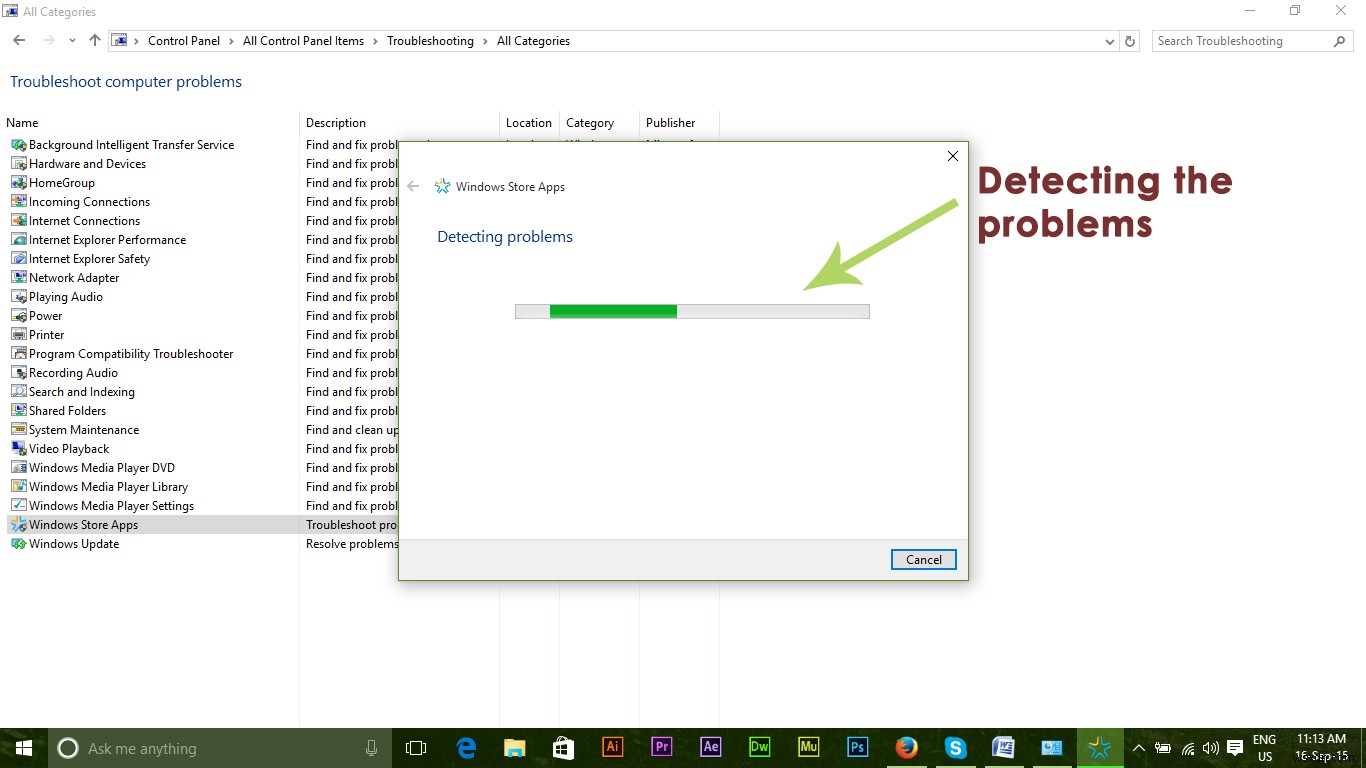The height and width of the screenshot is (768, 1366).
Task: Go back using the Explorer back arrow
Action: coord(19,41)
